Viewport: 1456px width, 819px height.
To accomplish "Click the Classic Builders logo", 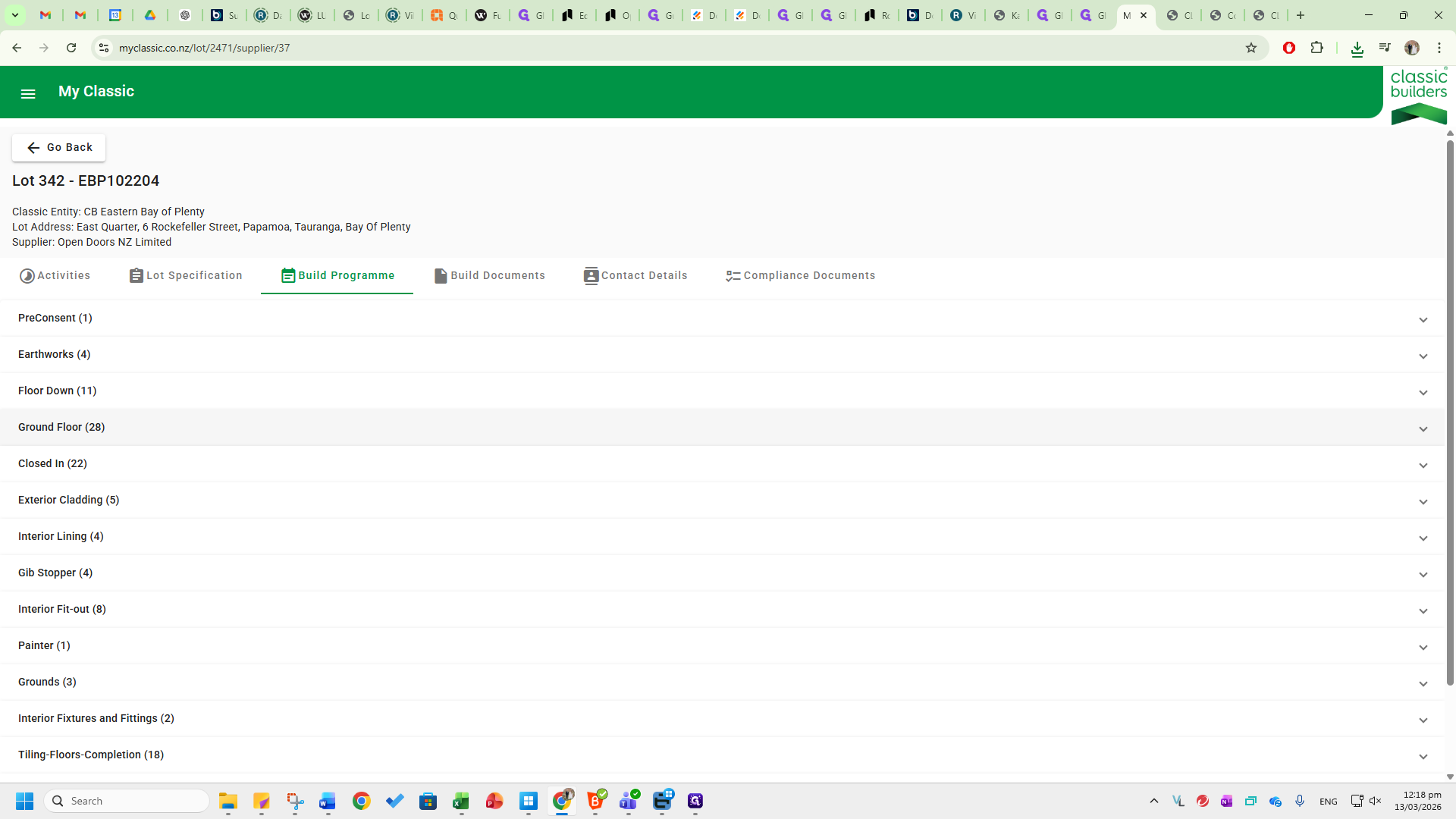I will pyautogui.click(x=1418, y=96).
